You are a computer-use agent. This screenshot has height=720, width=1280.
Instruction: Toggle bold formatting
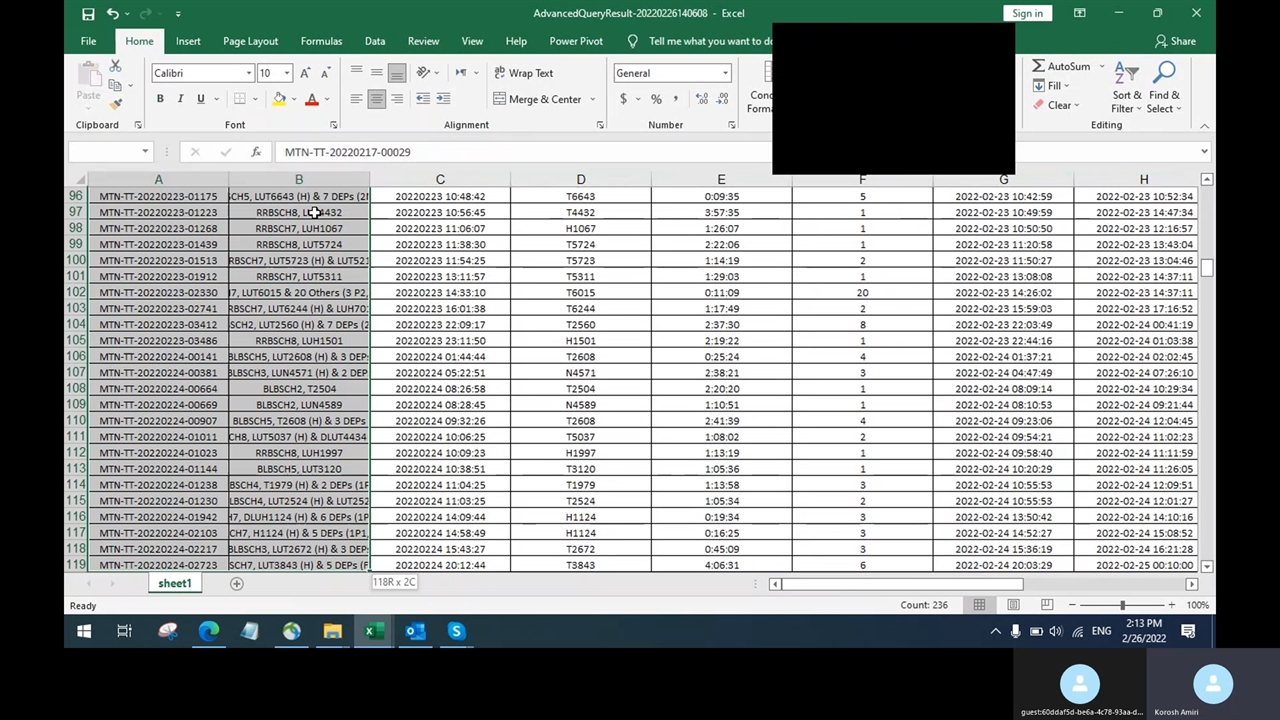point(160,99)
